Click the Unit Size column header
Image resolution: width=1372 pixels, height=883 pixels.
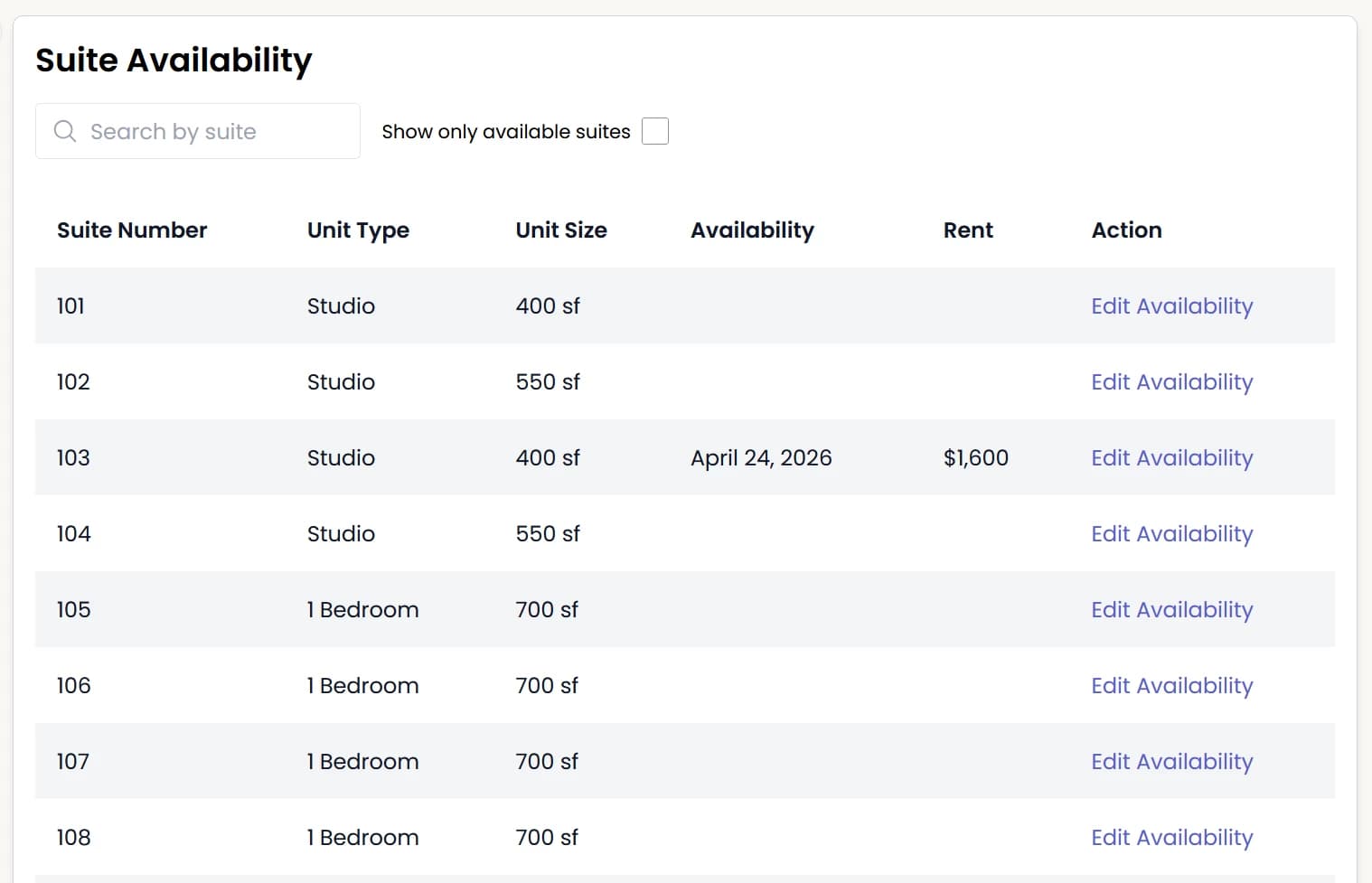tap(560, 230)
